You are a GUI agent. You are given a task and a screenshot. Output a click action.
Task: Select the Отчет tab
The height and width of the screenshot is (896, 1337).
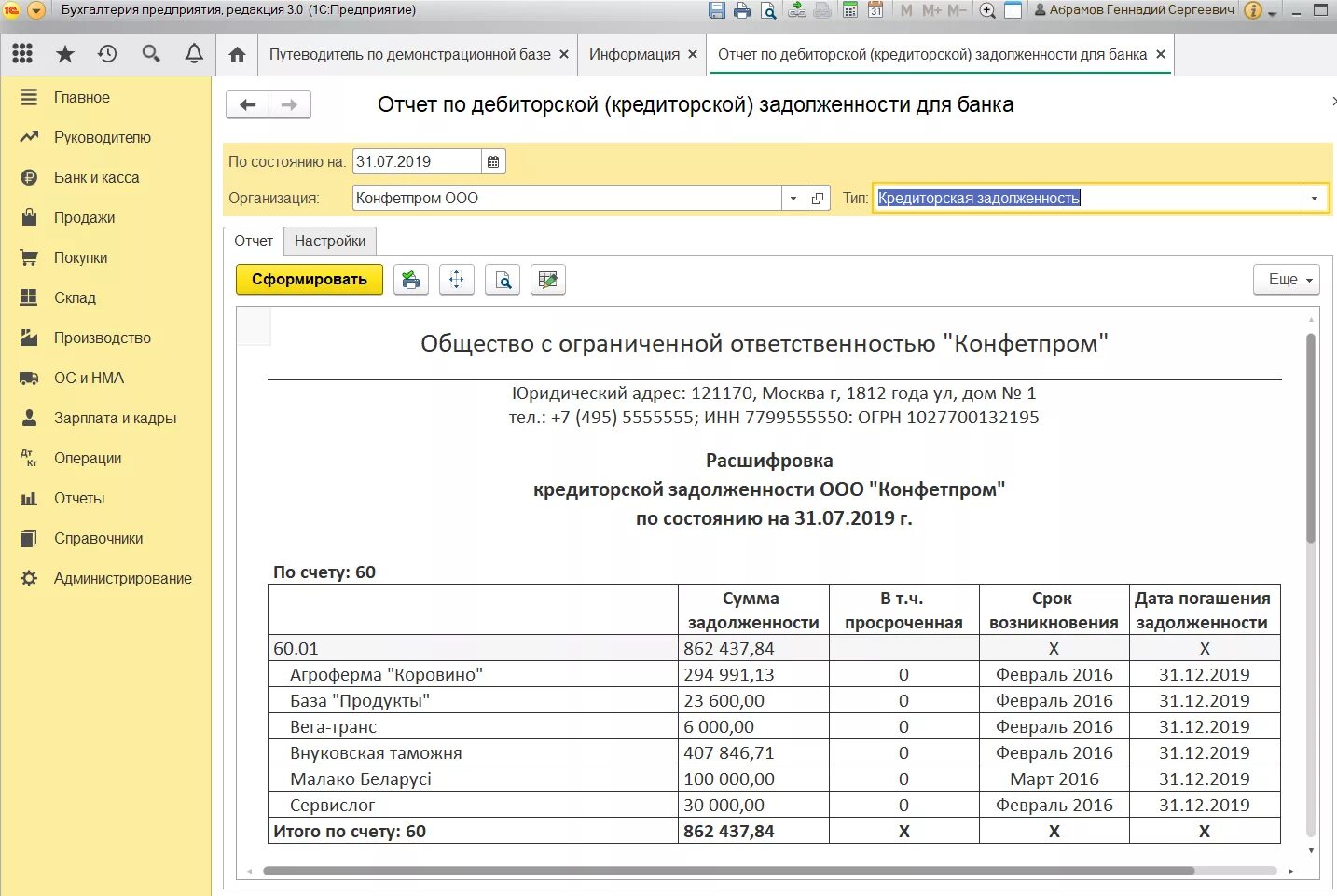pyautogui.click(x=254, y=241)
